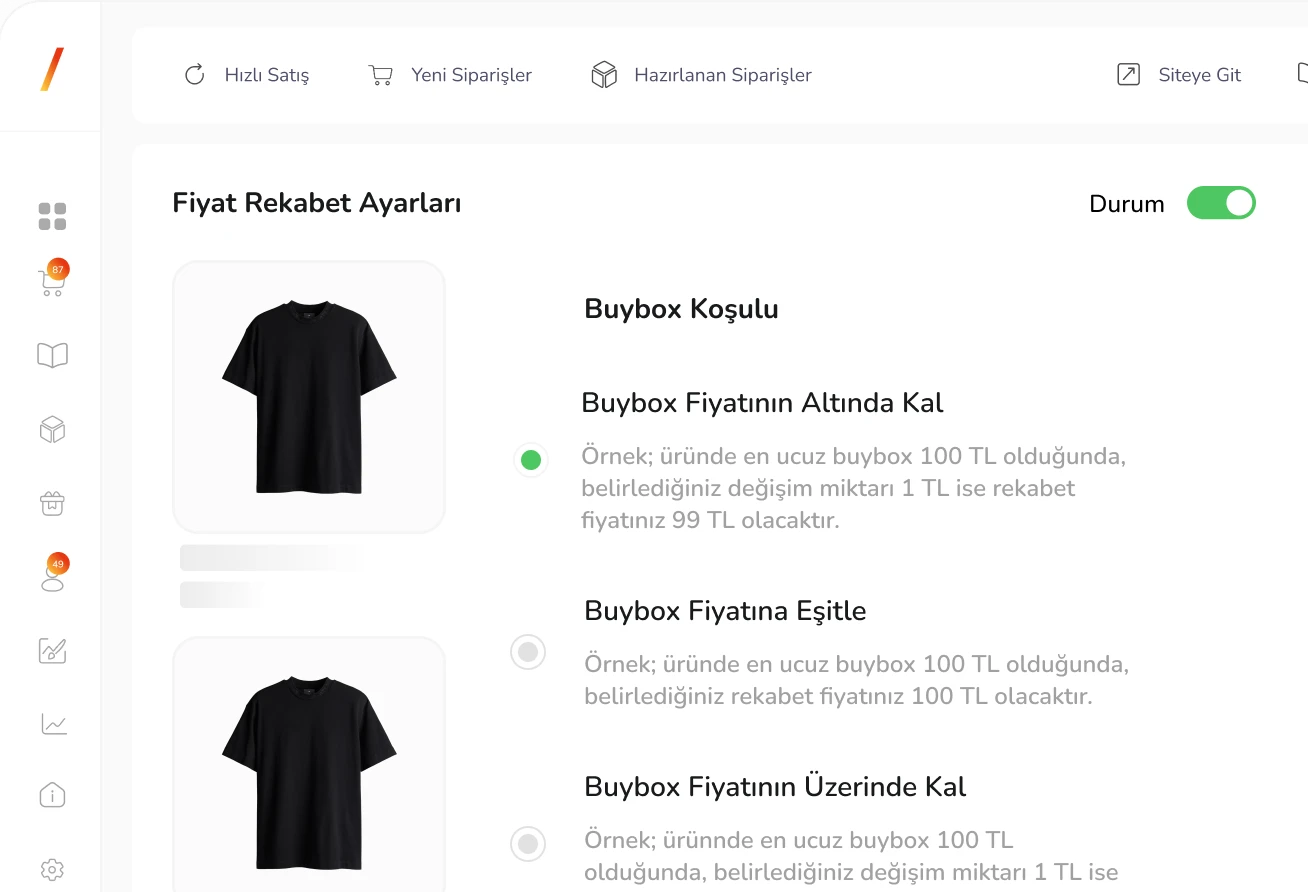Open the line chart analytics icon

coord(54,723)
